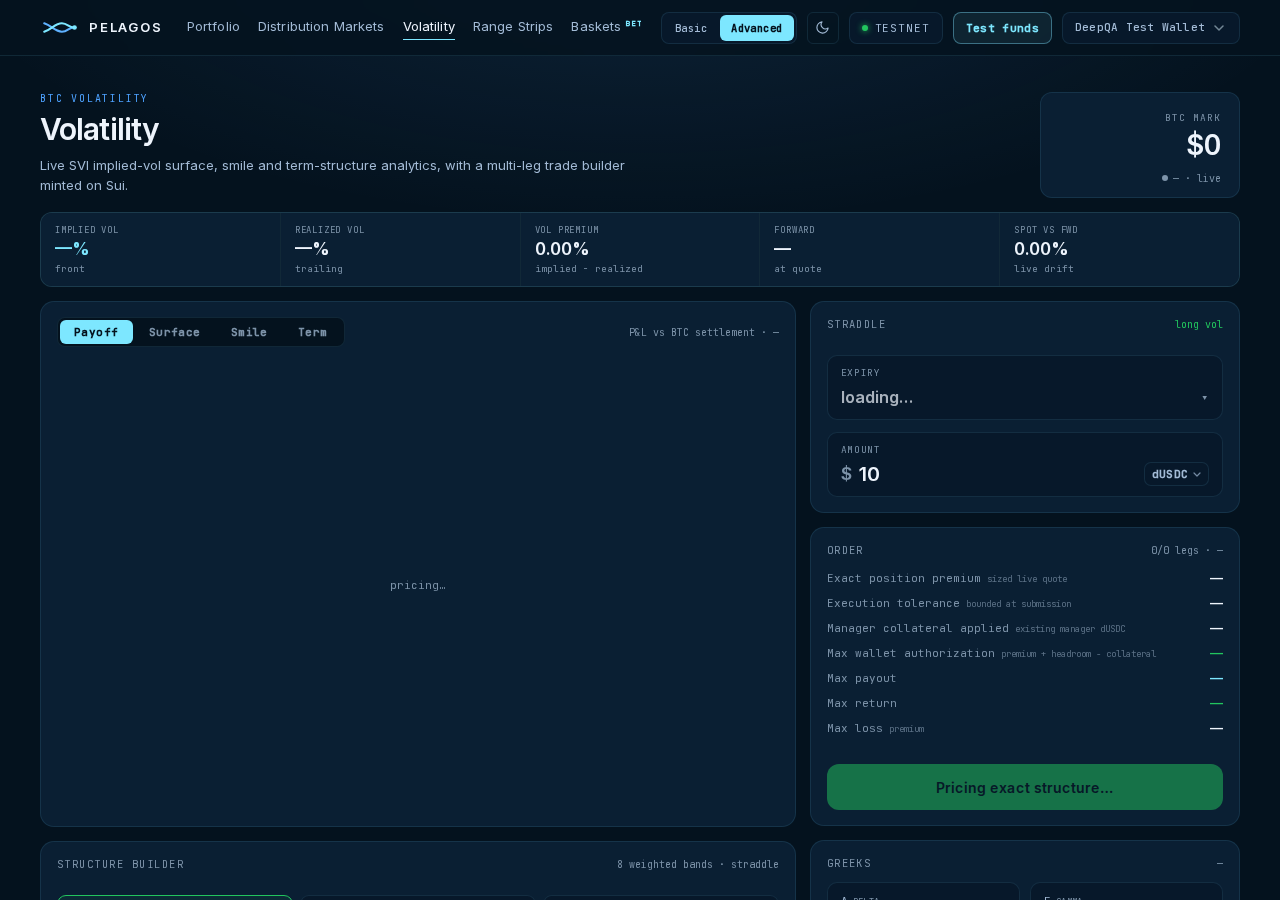Open the dUSDC currency dropdown

point(1176,474)
